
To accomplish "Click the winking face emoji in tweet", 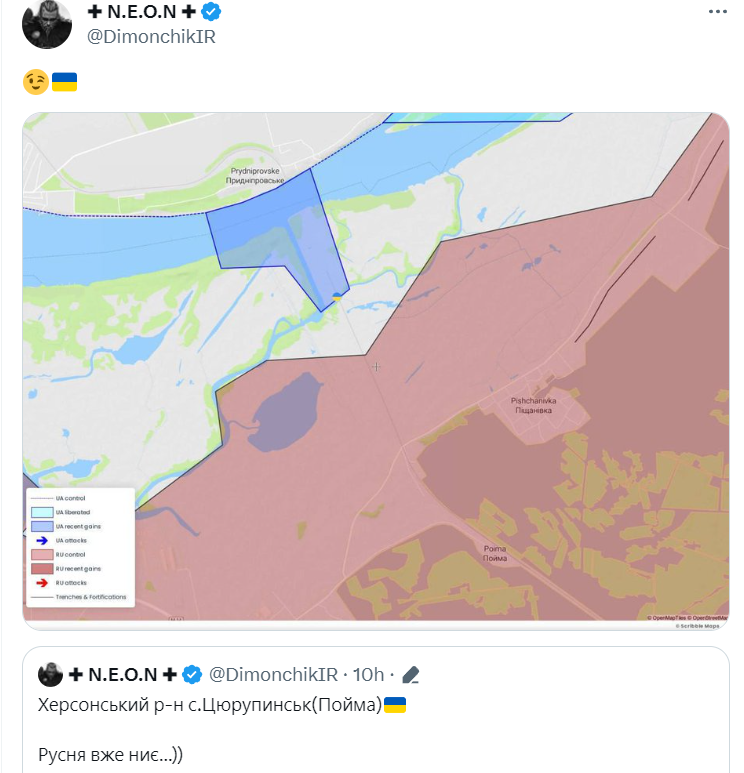I will [35, 82].
